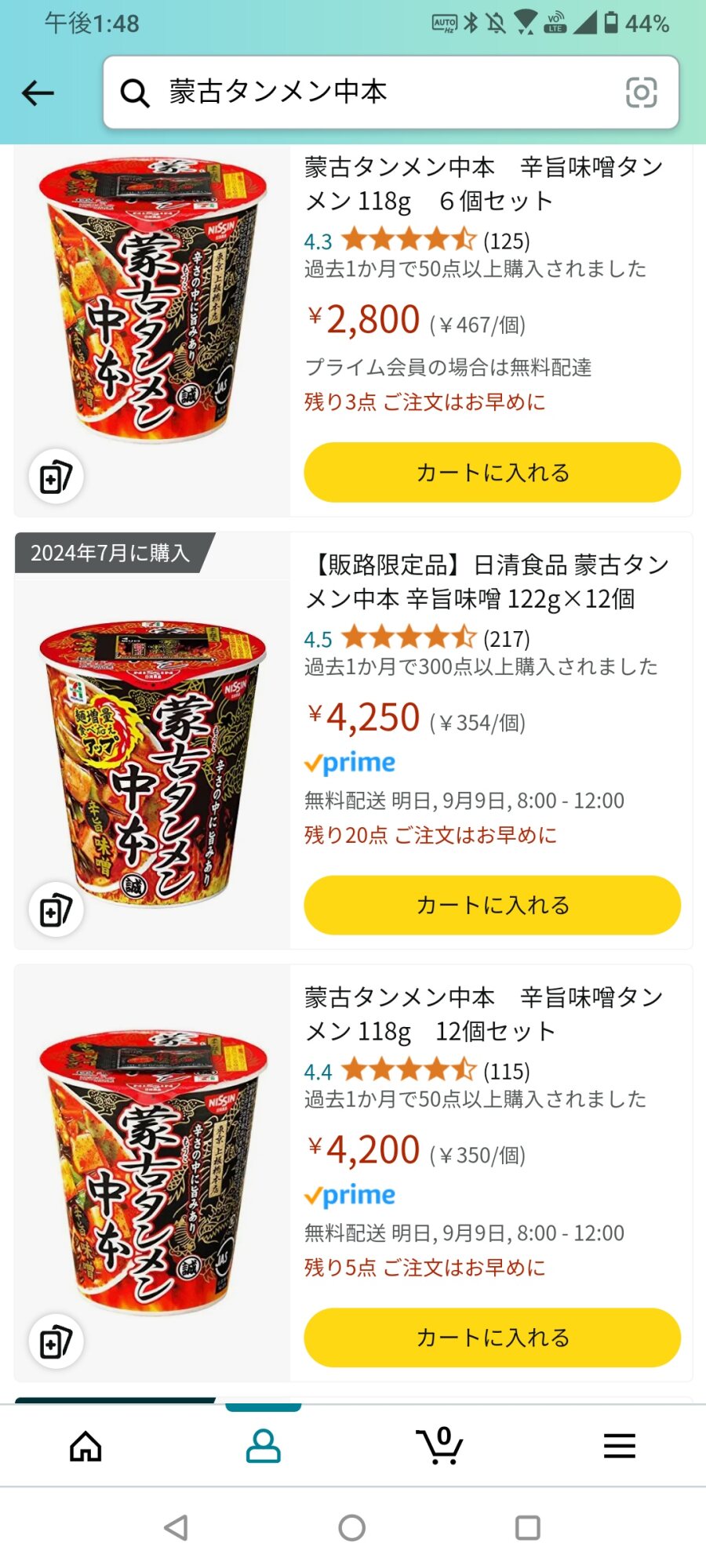Tap compare icon on the 122g×12個 product
706x1568 pixels.
[x=56, y=909]
